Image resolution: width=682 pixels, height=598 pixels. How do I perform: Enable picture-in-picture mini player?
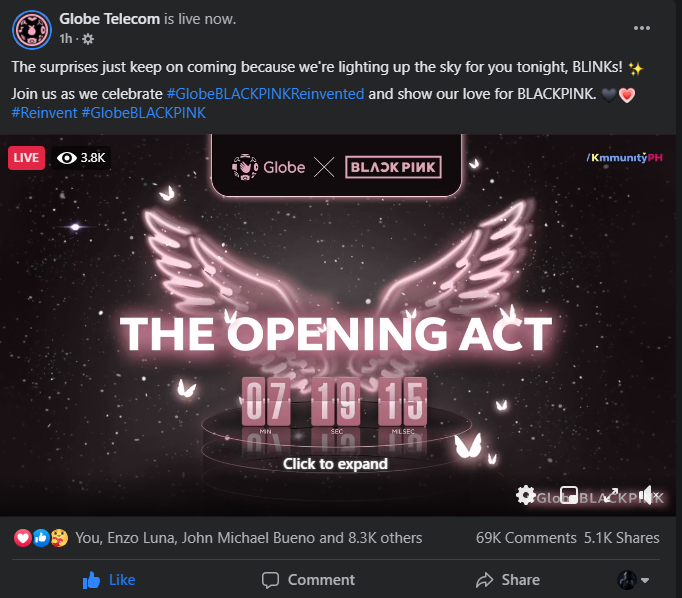(x=568, y=495)
